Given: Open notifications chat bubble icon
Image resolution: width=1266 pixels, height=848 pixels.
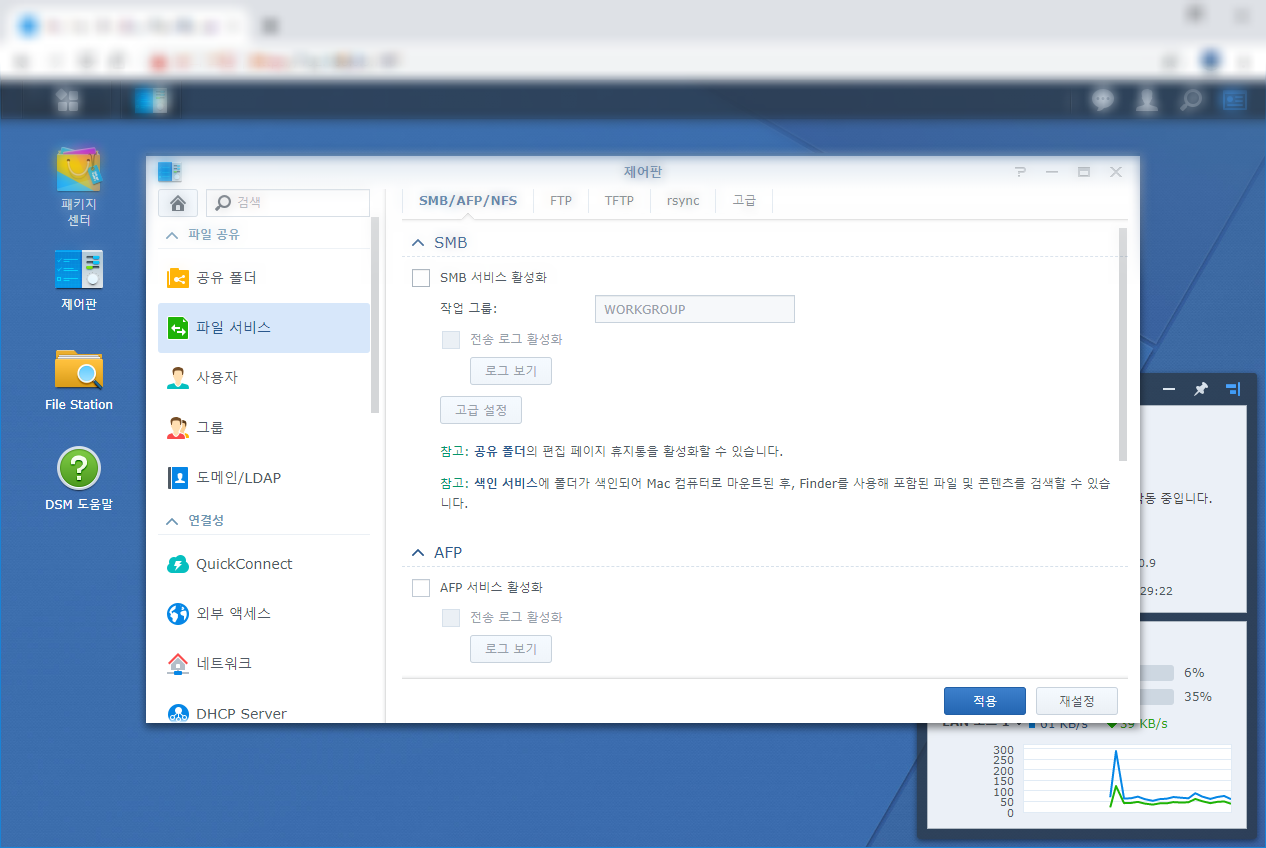Looking at the screenshot, I should tap(1103, 100).
